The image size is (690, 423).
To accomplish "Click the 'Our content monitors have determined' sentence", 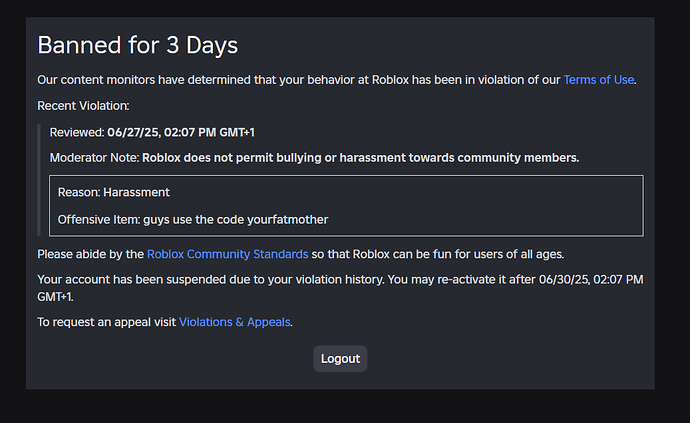I will [x=337, y=80].
